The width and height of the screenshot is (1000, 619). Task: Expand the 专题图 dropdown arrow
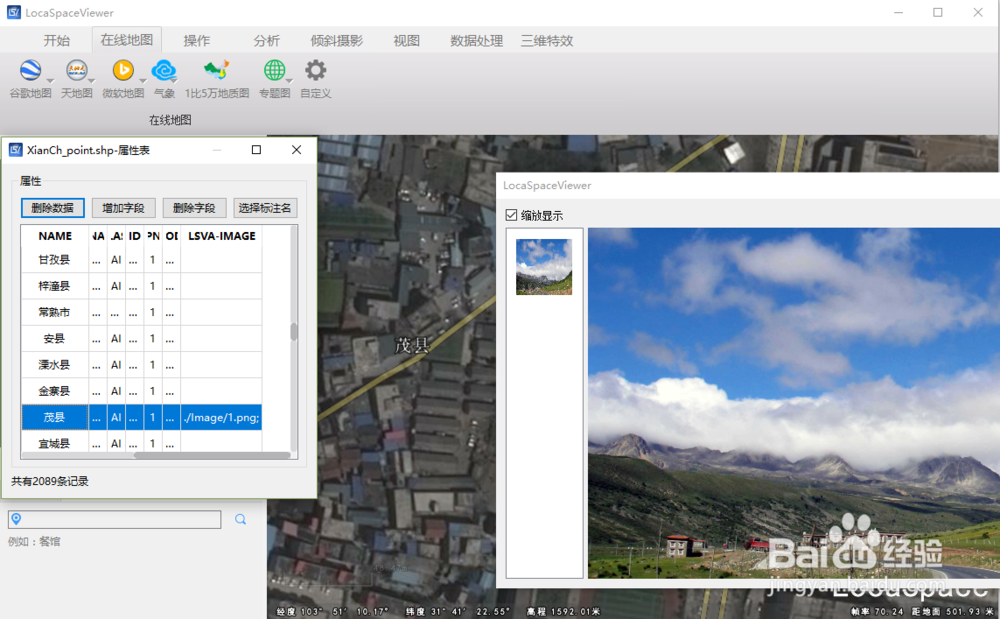(289, 81)
